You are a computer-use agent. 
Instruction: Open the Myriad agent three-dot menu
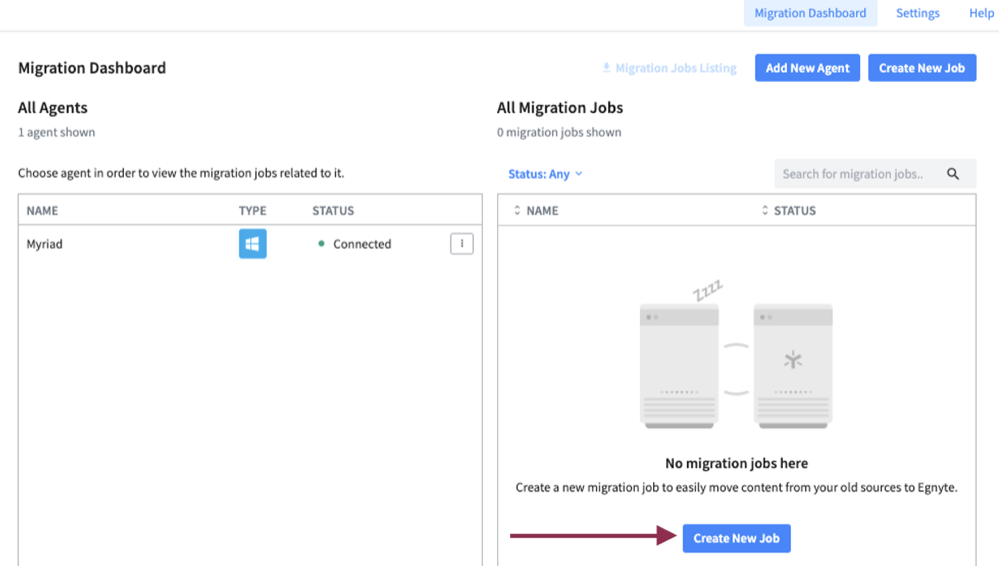coord(462,243)
